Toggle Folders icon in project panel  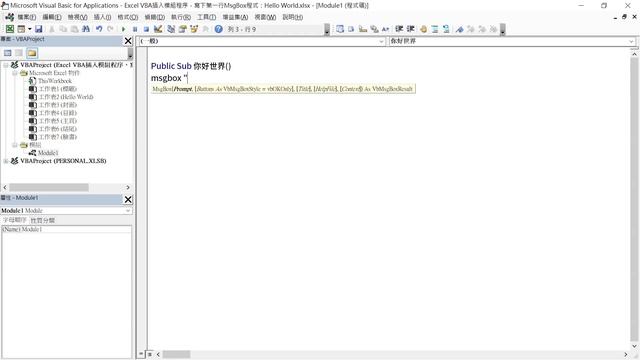click(x=32, y=53)
